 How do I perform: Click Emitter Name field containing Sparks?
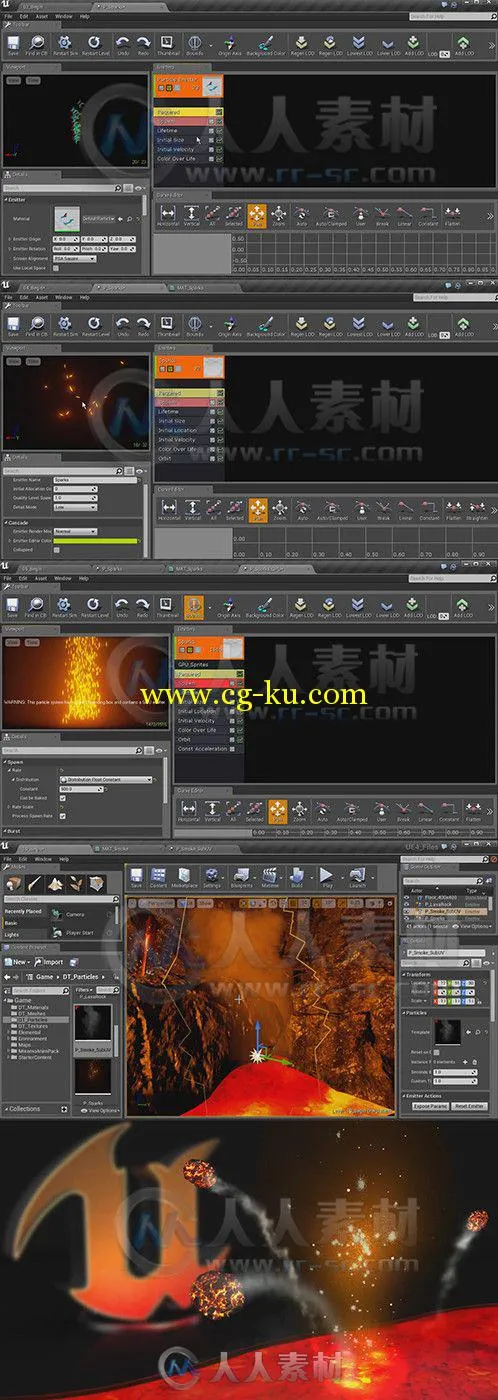[97, 480]
